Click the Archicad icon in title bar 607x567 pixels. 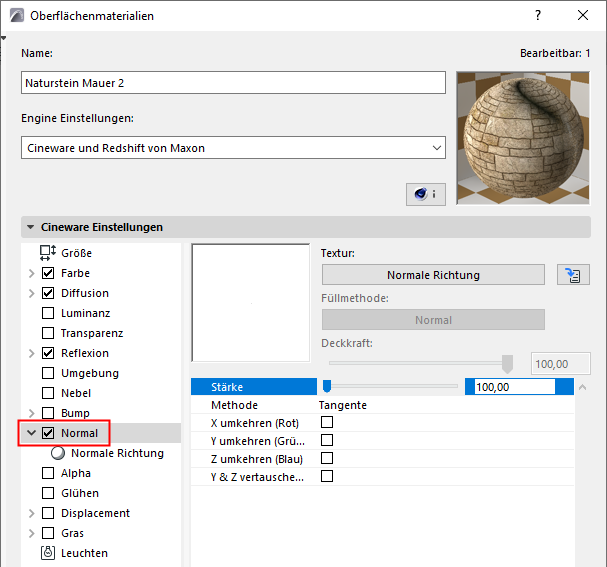click(17, 15)
